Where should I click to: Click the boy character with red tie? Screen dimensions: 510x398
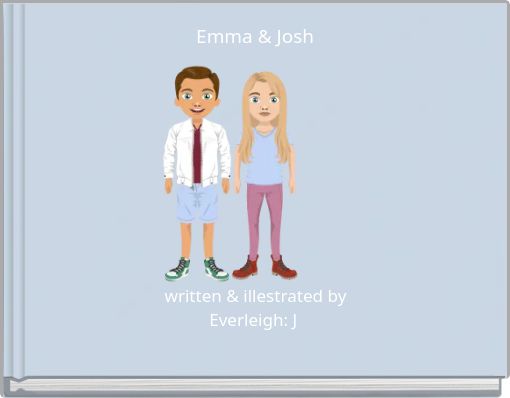point(197,173)
